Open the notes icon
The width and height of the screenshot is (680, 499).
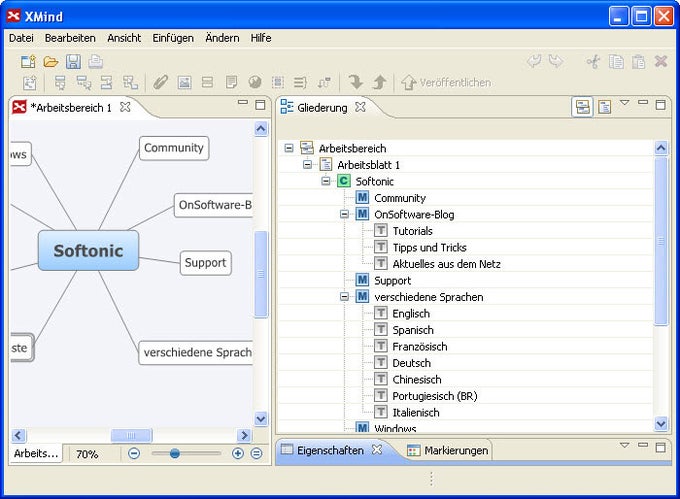tap(231, 82)
